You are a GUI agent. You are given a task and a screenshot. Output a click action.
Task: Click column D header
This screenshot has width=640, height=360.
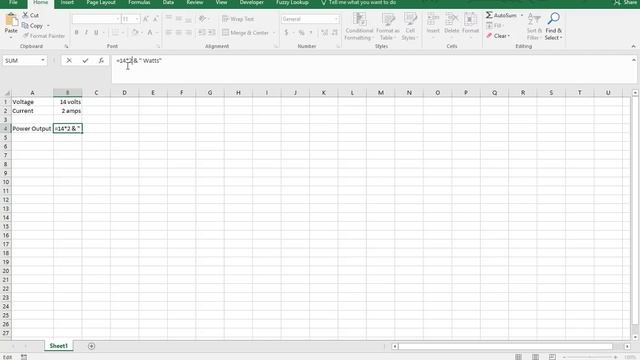(x=124, y=93)
